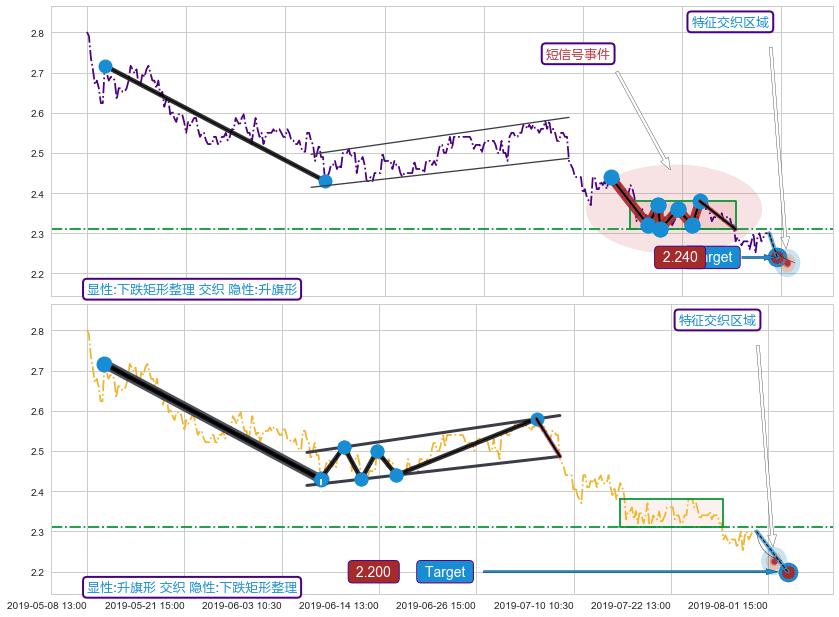Click the target endpoint marker at 2.2 in lower chart
839x617 pixels.
788,572
